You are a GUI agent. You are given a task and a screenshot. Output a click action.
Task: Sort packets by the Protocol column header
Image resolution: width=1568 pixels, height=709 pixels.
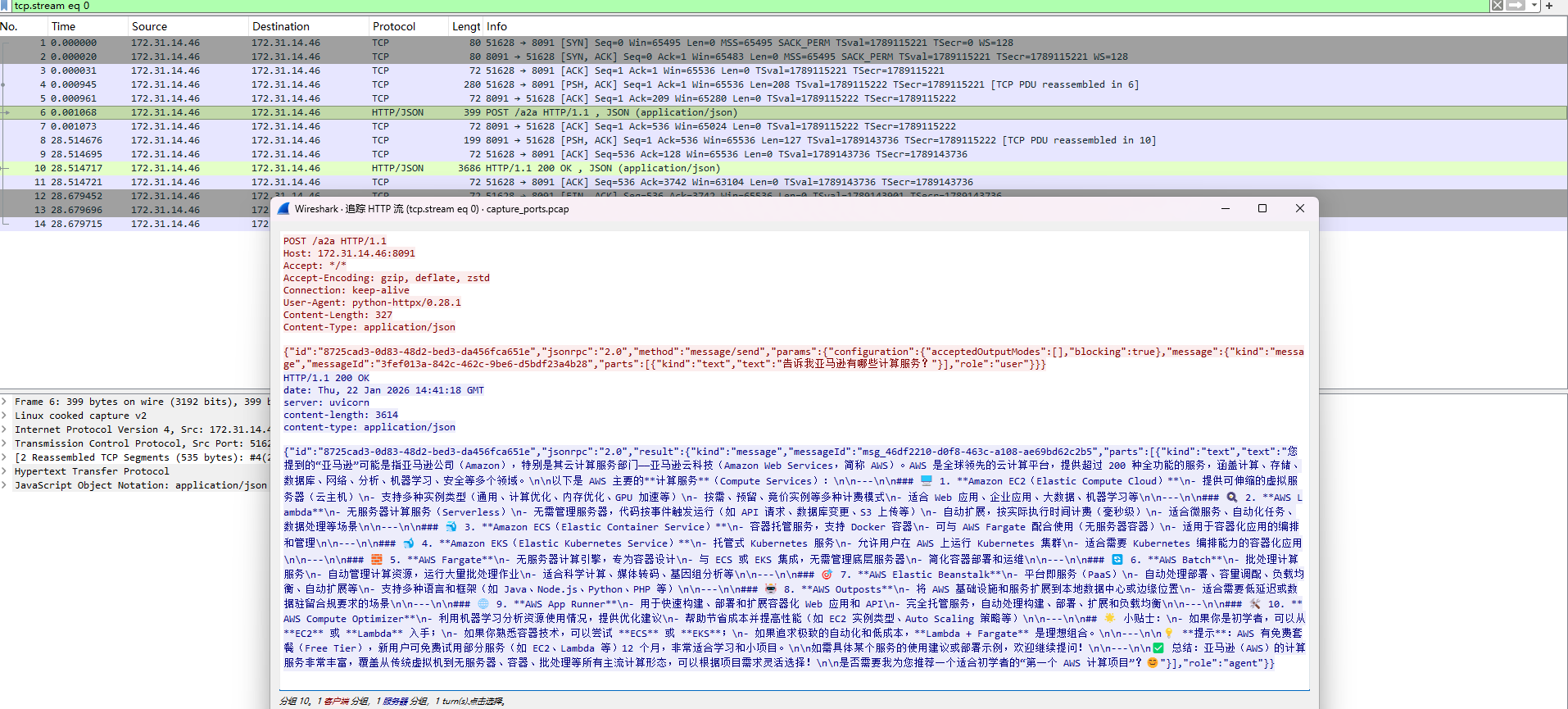point(408,26)
